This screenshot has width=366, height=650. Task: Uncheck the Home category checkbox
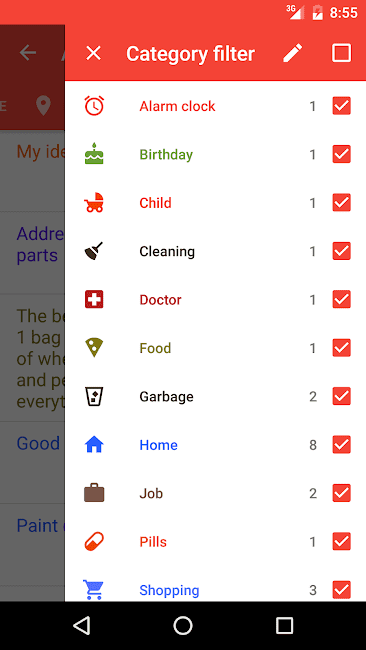[342, 444]
